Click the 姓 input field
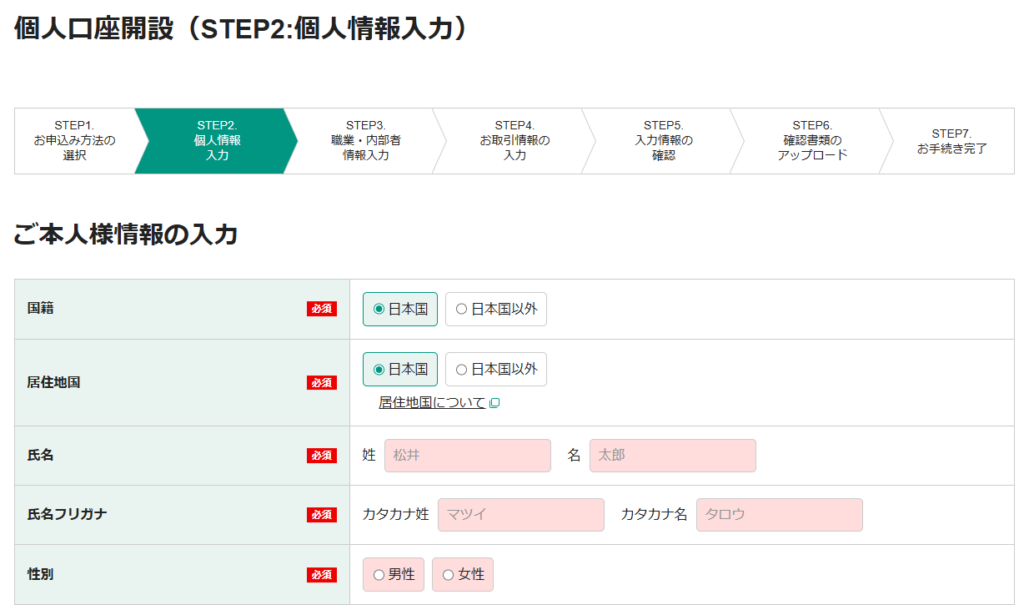Image resolution: width=1024 pixels, height=605 pixels. (x=467, y=455)
